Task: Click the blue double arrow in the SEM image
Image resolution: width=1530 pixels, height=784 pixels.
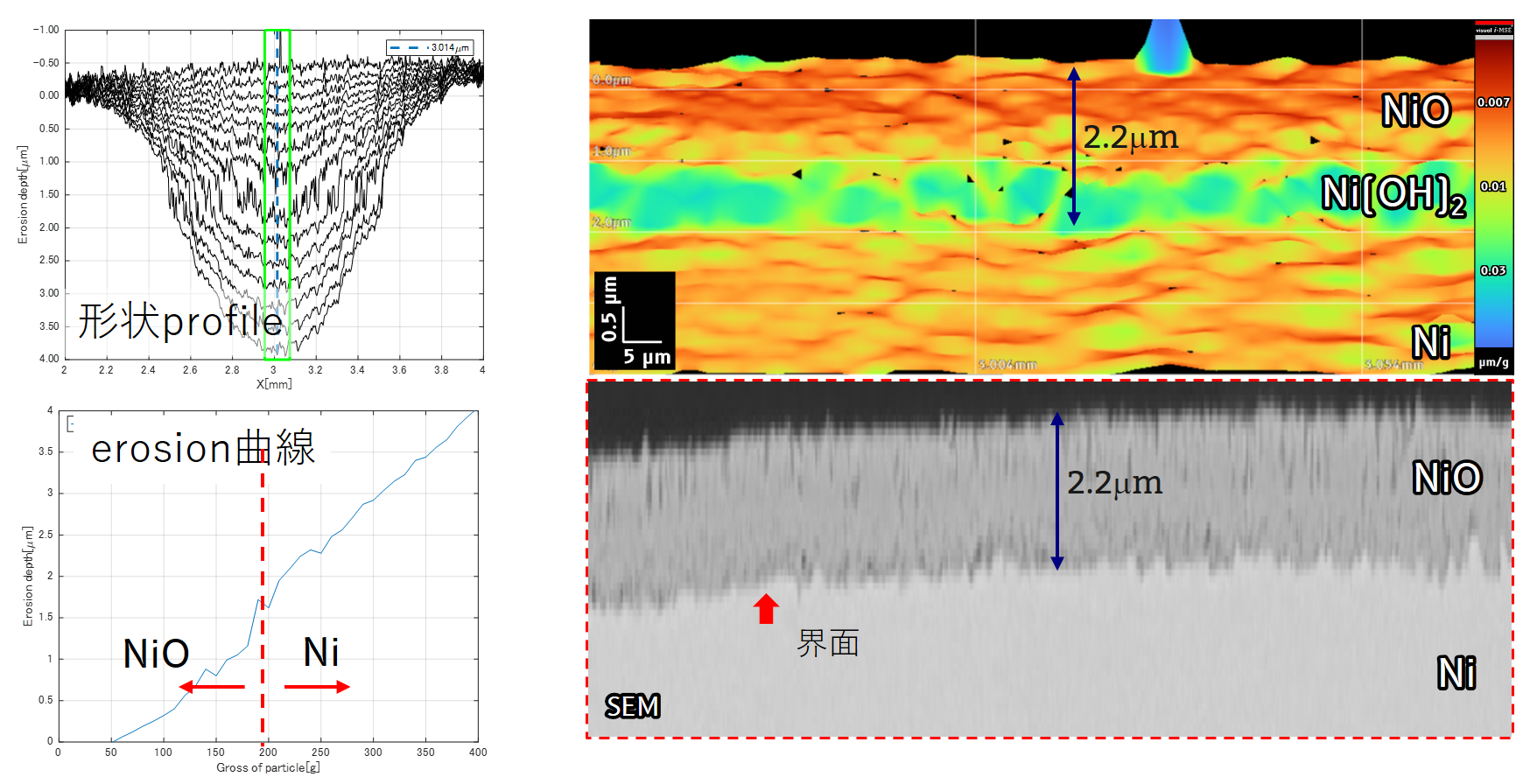Action: point(1056,491)
